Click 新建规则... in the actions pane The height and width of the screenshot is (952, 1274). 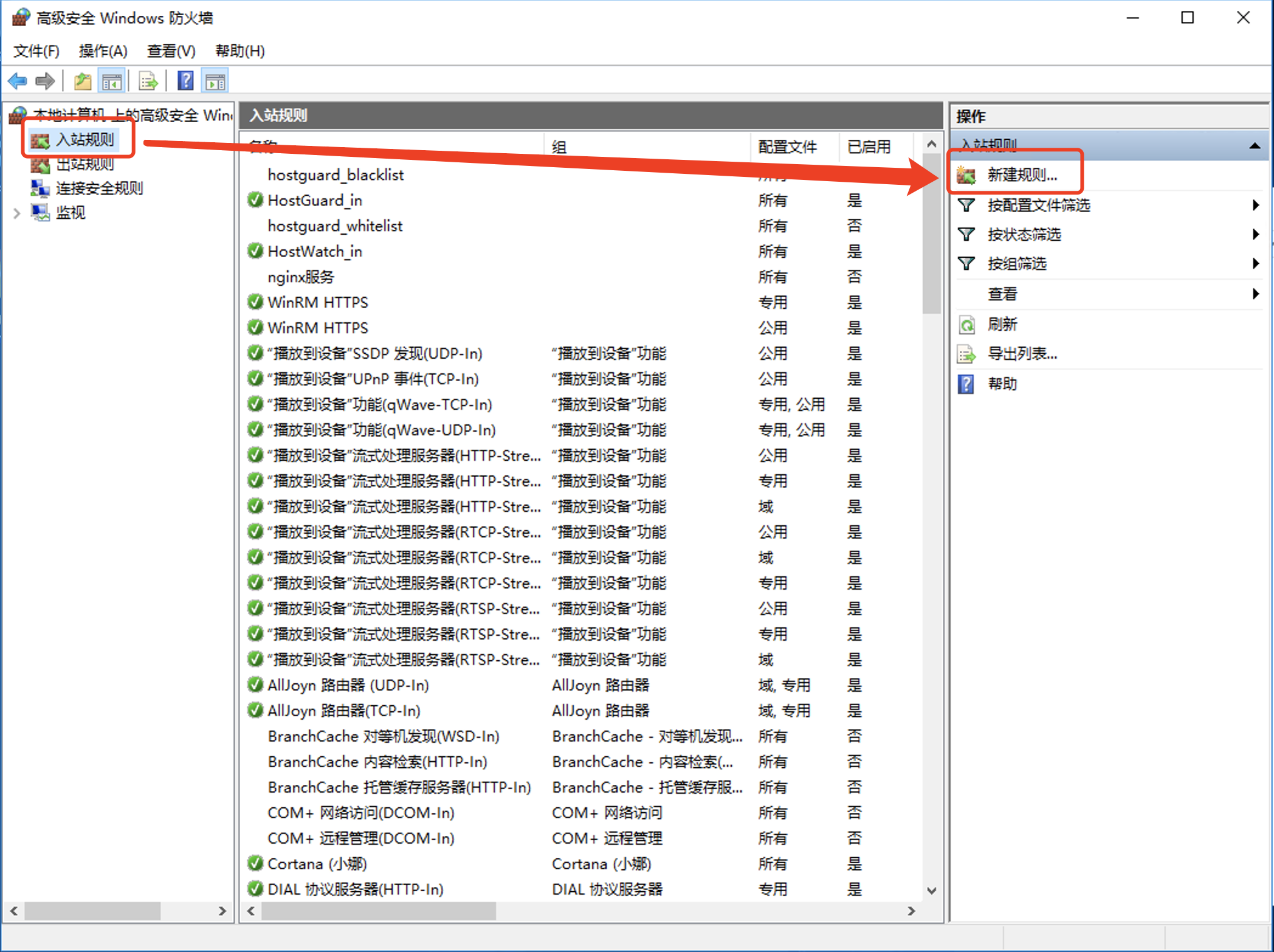pos(1022,175)
